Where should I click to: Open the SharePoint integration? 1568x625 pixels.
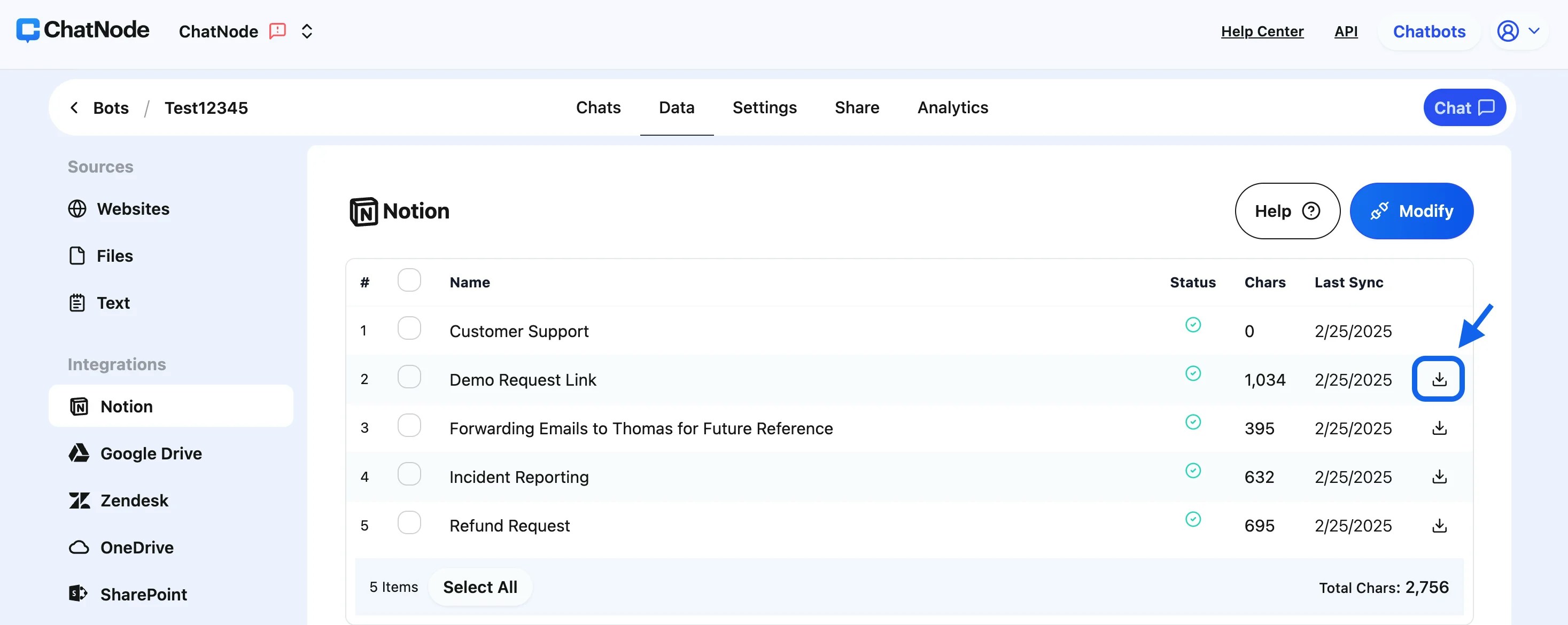pos(144,593)
